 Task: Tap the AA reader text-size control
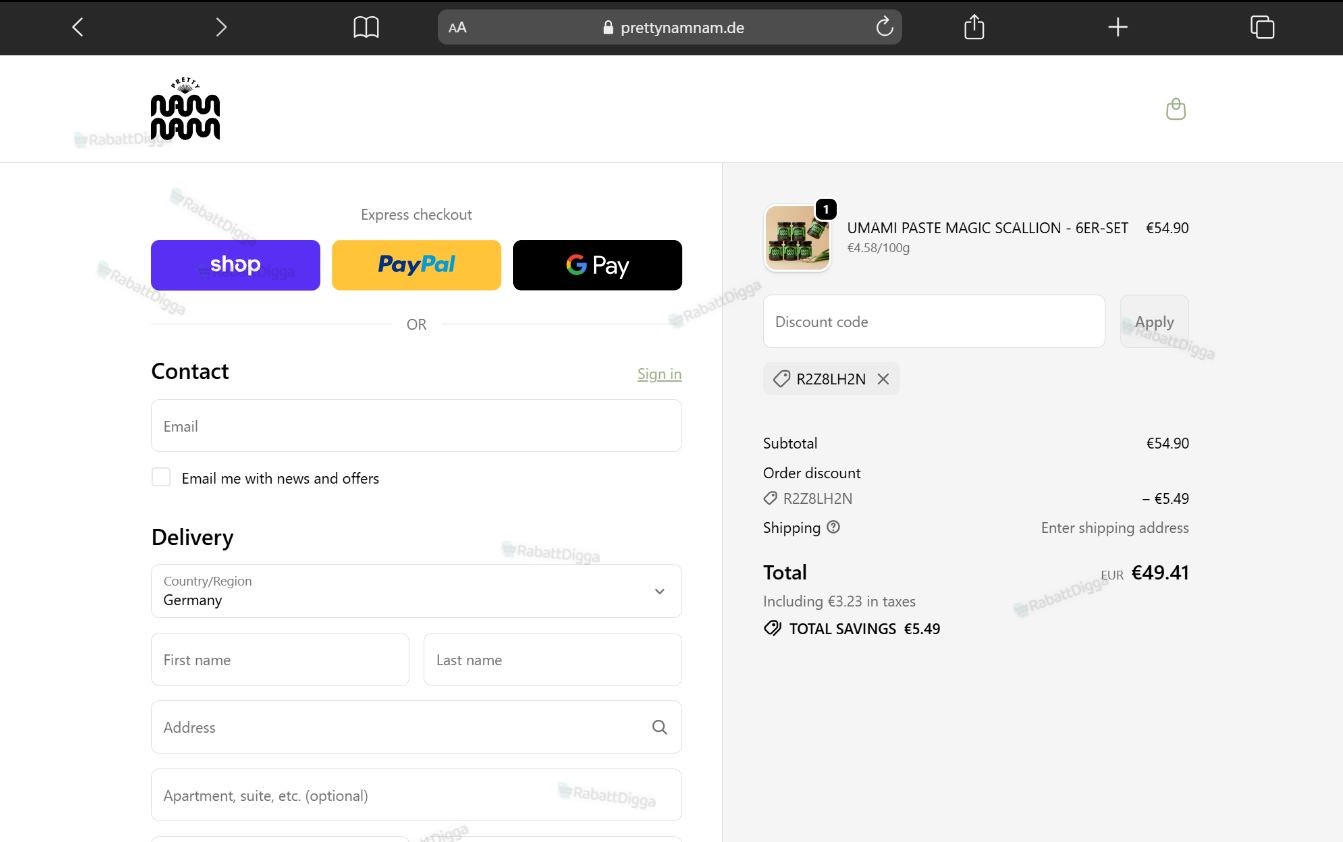pos(458,28)
